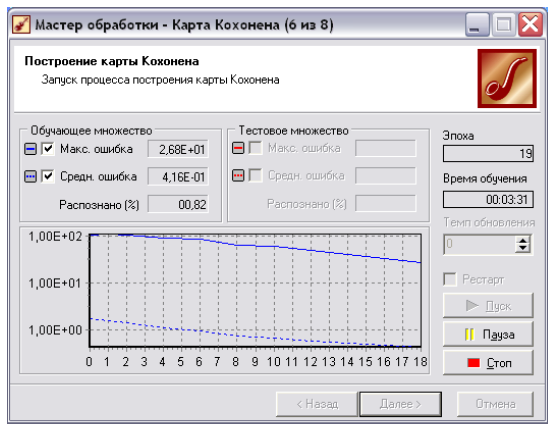Click the 1,00E+00 axis label on the chart
The width and height of the screenshot is (557, 426).
click(55, 330)
